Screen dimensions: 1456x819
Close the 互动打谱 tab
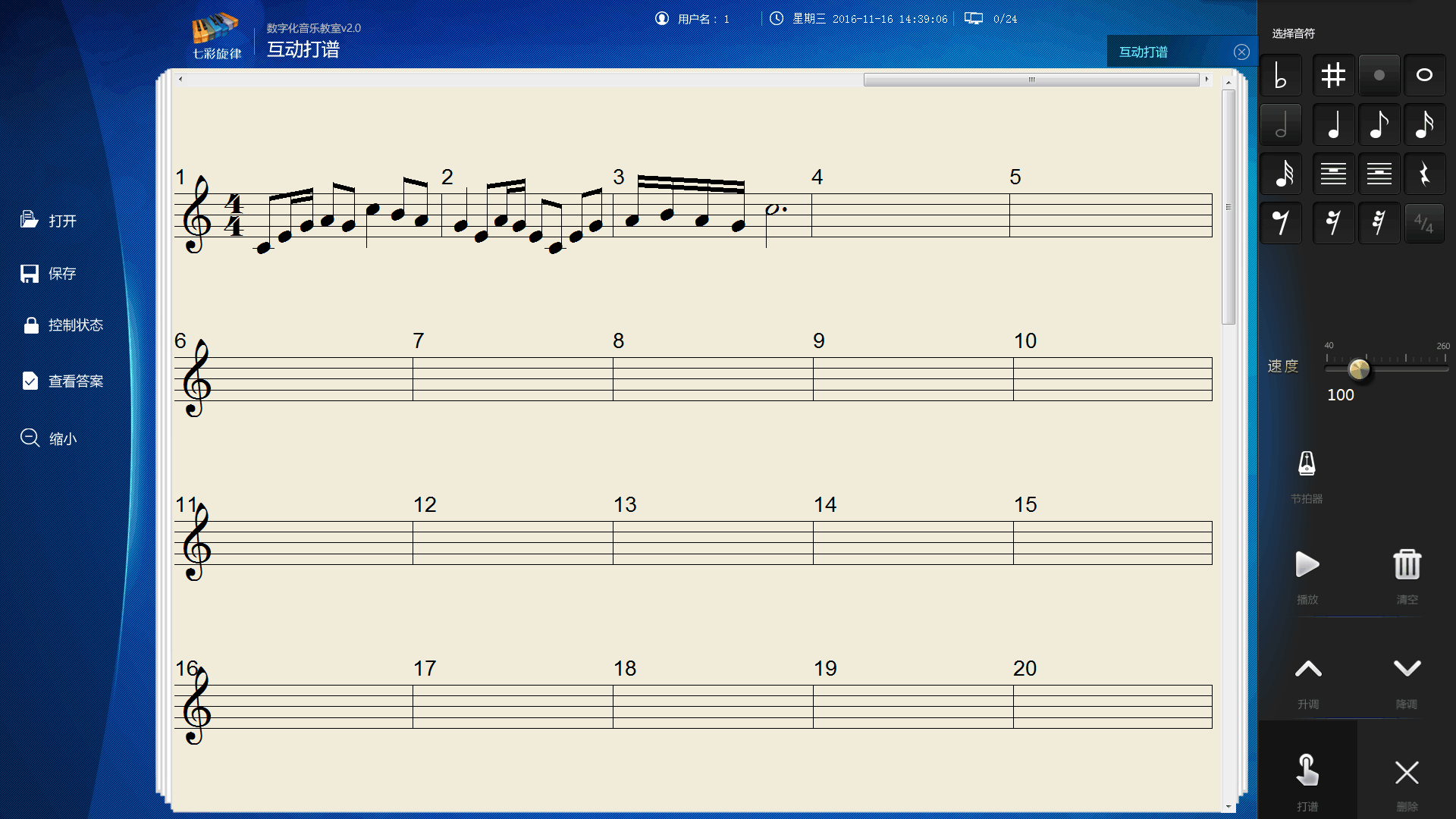[x=1241, y=52]
